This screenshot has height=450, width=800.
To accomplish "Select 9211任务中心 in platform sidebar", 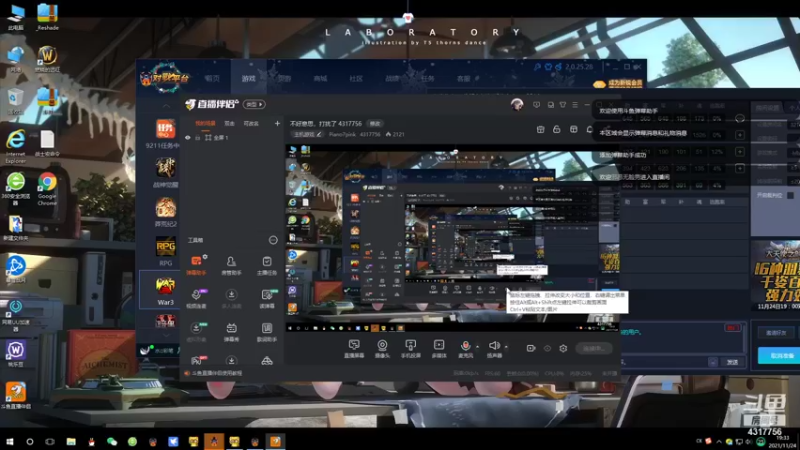I will point(165,134).
